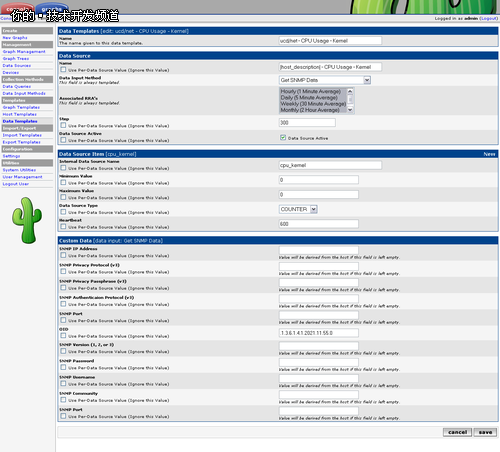Open the Settings page
The image size is (500, 452).
[x=11, y=156]
